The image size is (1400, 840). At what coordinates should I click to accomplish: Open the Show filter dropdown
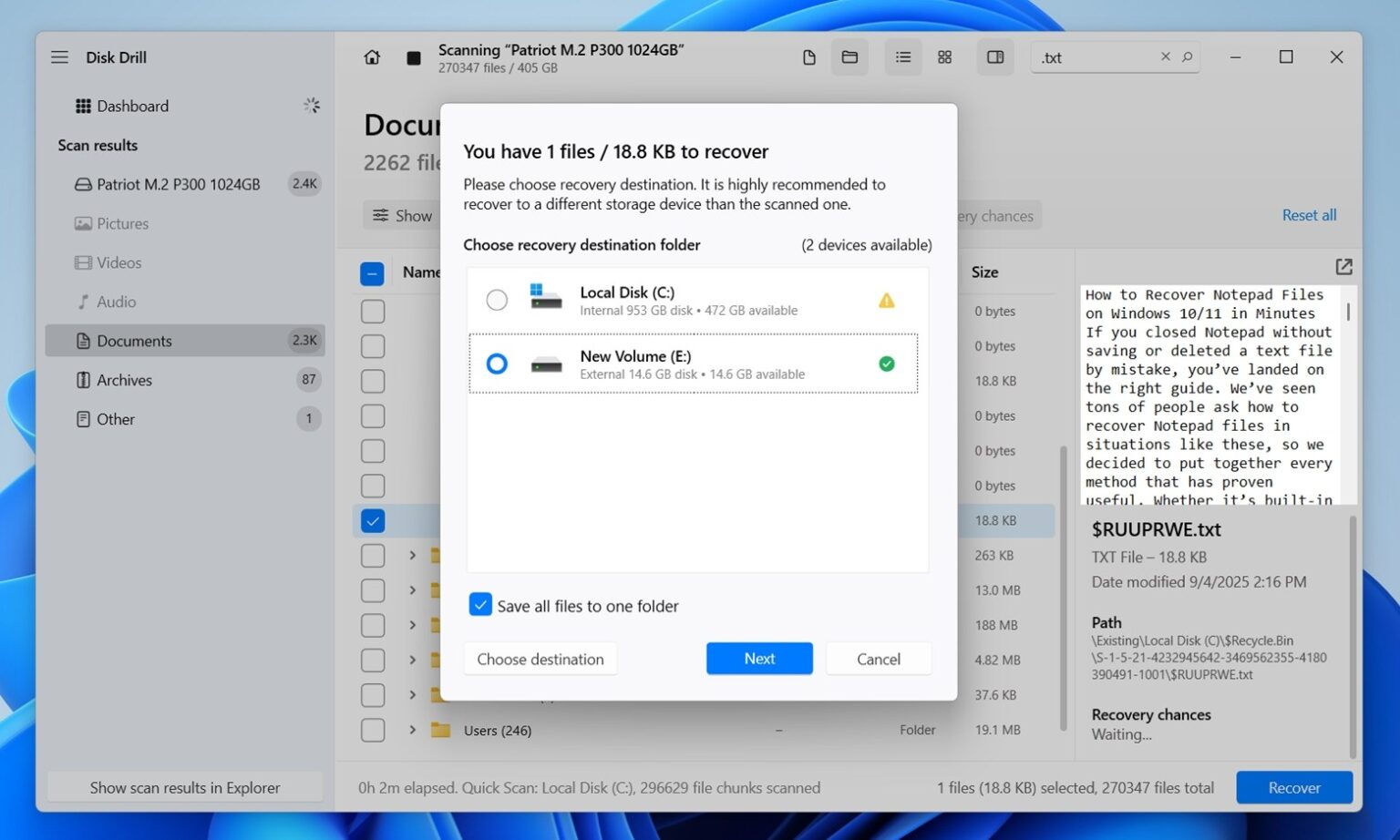point(401,215)
